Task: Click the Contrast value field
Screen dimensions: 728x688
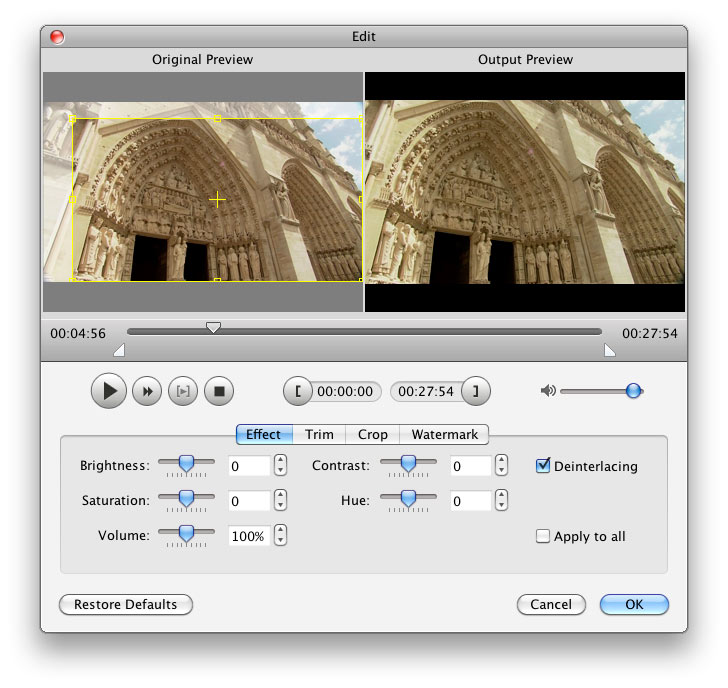Action: (x=471, y=466)
